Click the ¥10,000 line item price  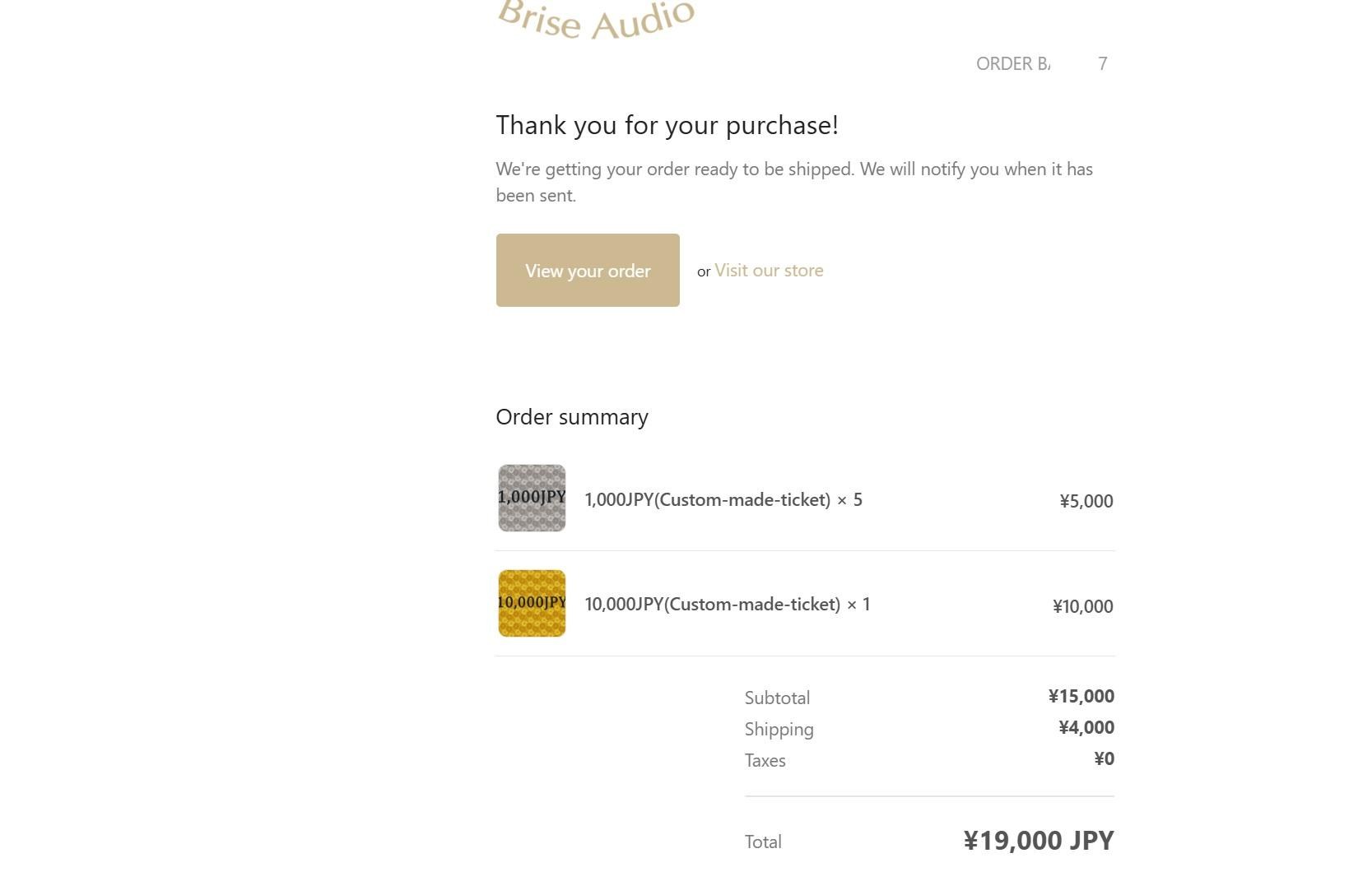click(x=1083, y=606)
